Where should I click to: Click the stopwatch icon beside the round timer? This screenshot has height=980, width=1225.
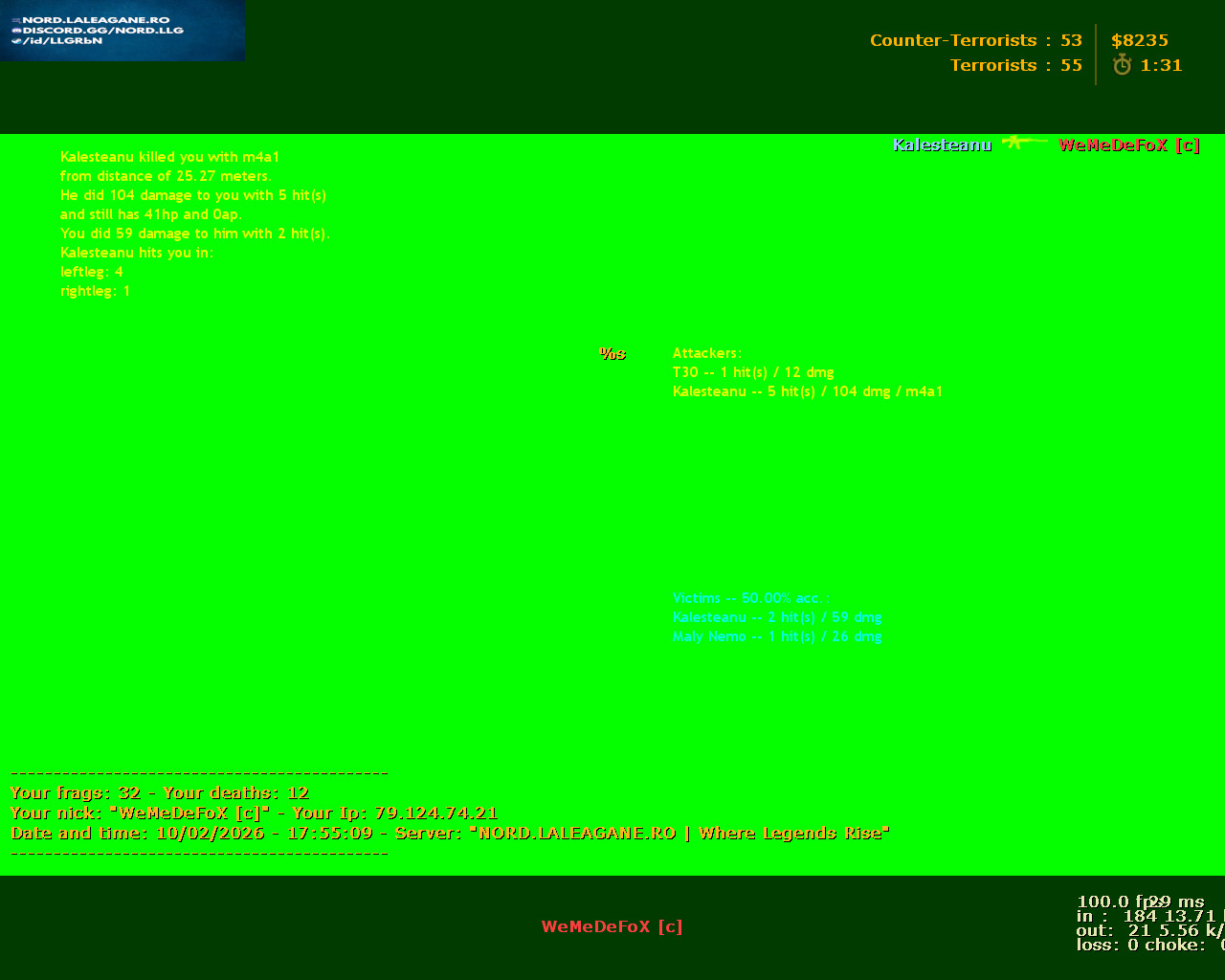click(x=1123, y=65)
